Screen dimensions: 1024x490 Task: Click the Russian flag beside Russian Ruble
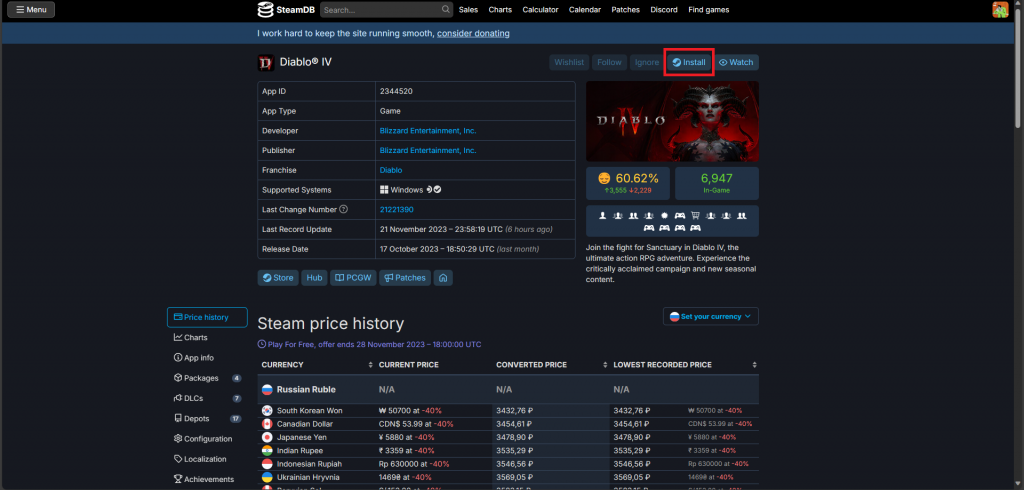click(x=267, y=389)
